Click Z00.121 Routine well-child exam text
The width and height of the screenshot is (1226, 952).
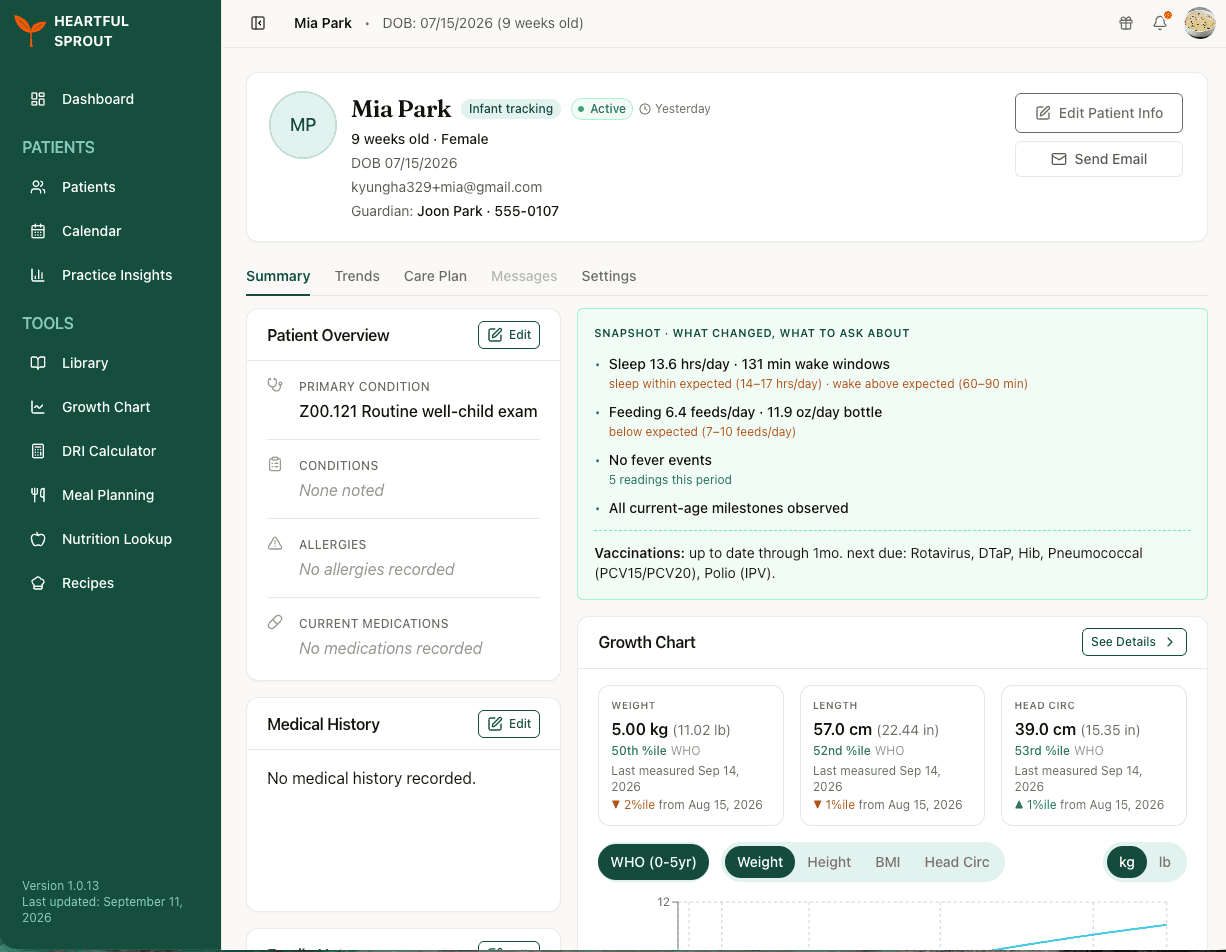(x=418, y=411)
